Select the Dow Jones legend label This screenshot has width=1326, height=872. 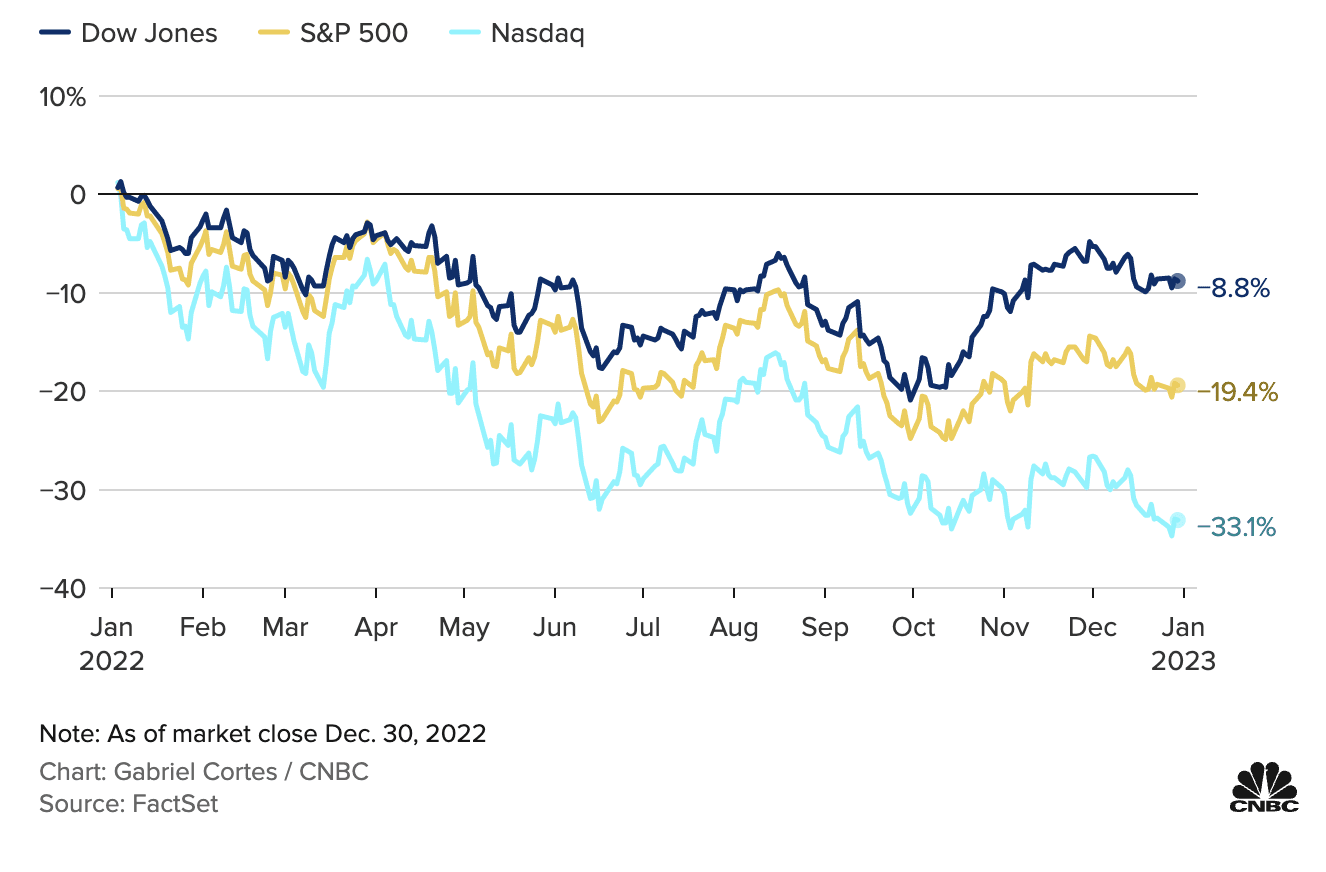(x=149, y=33)
